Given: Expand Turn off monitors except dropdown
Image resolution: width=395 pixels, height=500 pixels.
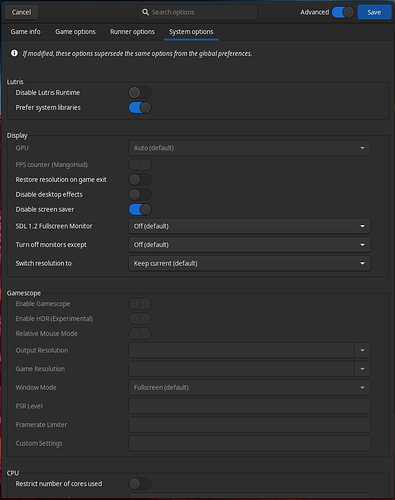Looking at the screenshot, I should click(x=249, y=245).
